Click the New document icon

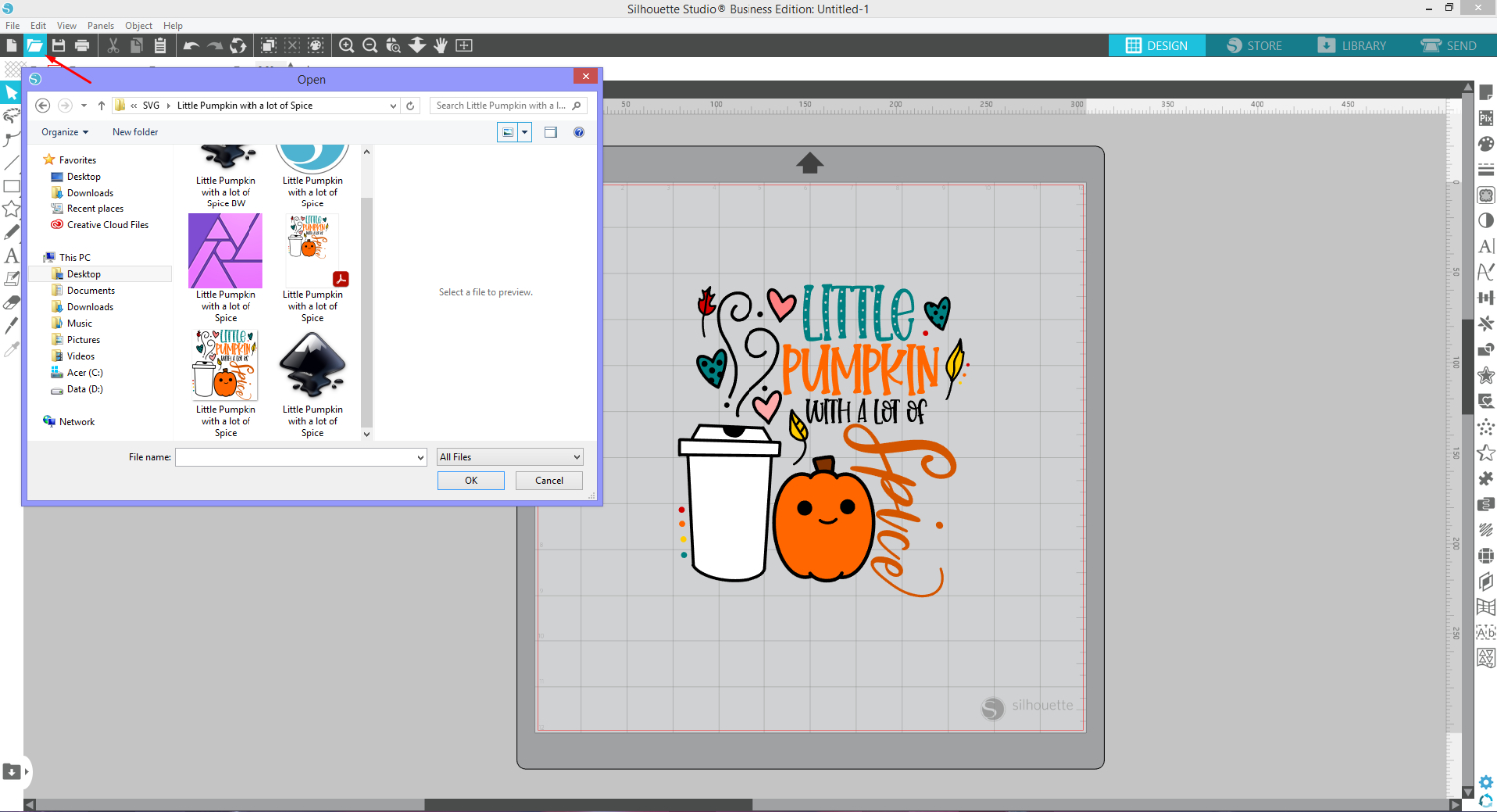tap(11, 45)
